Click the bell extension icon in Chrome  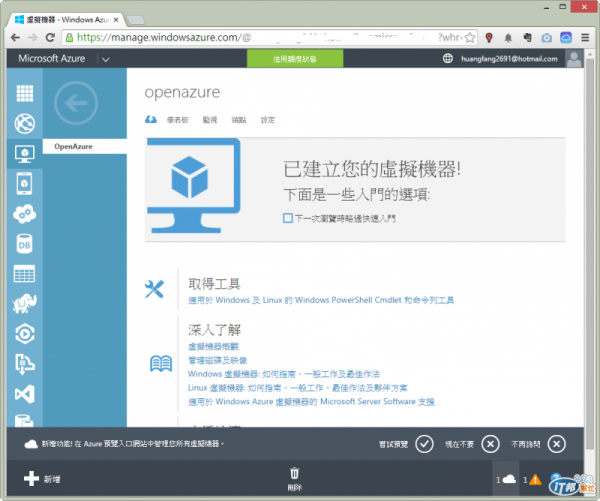508,38
